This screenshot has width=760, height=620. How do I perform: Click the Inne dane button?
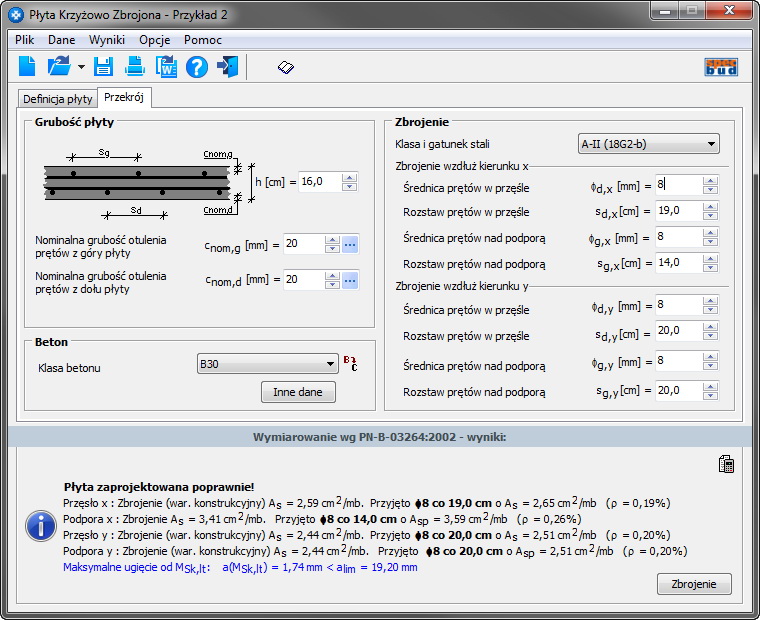click(x=298, y=392)
